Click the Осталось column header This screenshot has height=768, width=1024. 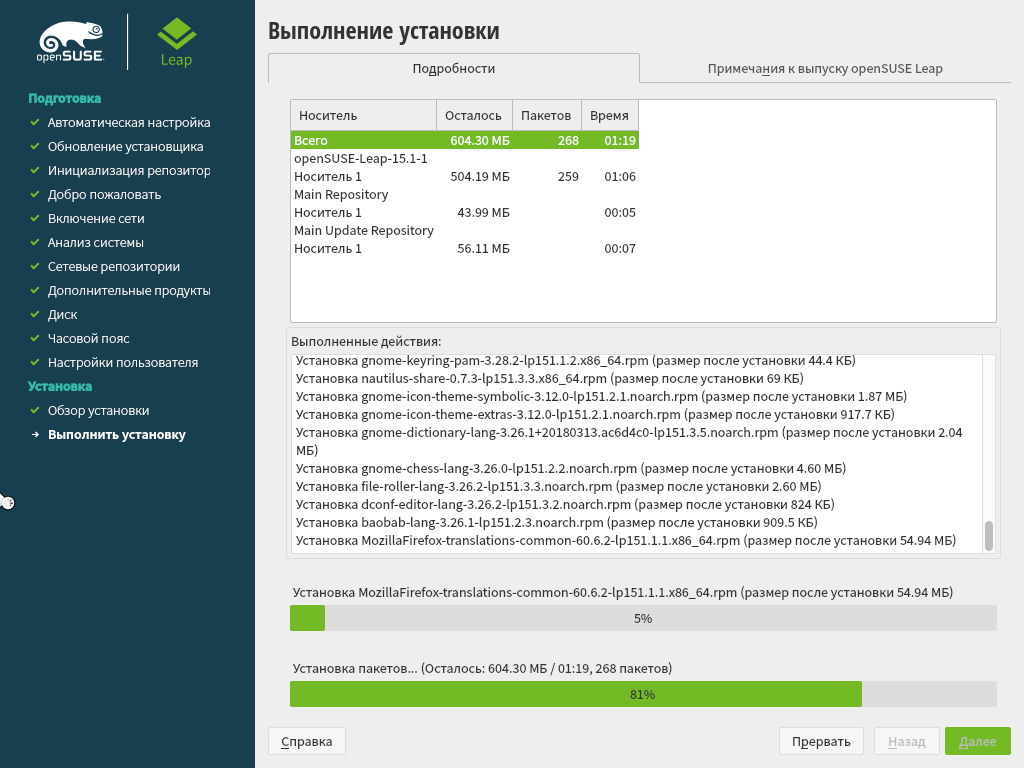point(474,116)
